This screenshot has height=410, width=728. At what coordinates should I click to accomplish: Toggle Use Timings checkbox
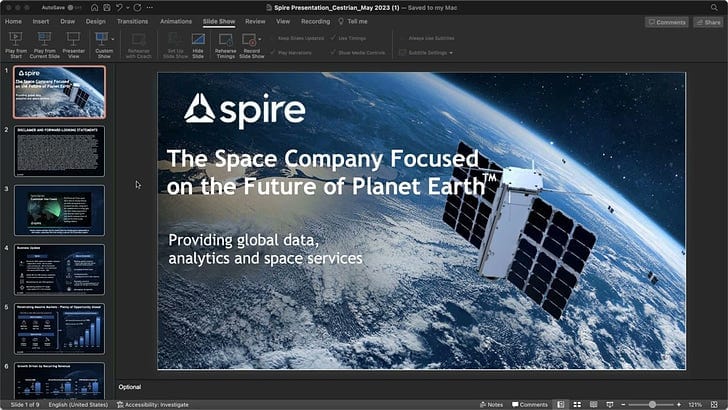348,38
